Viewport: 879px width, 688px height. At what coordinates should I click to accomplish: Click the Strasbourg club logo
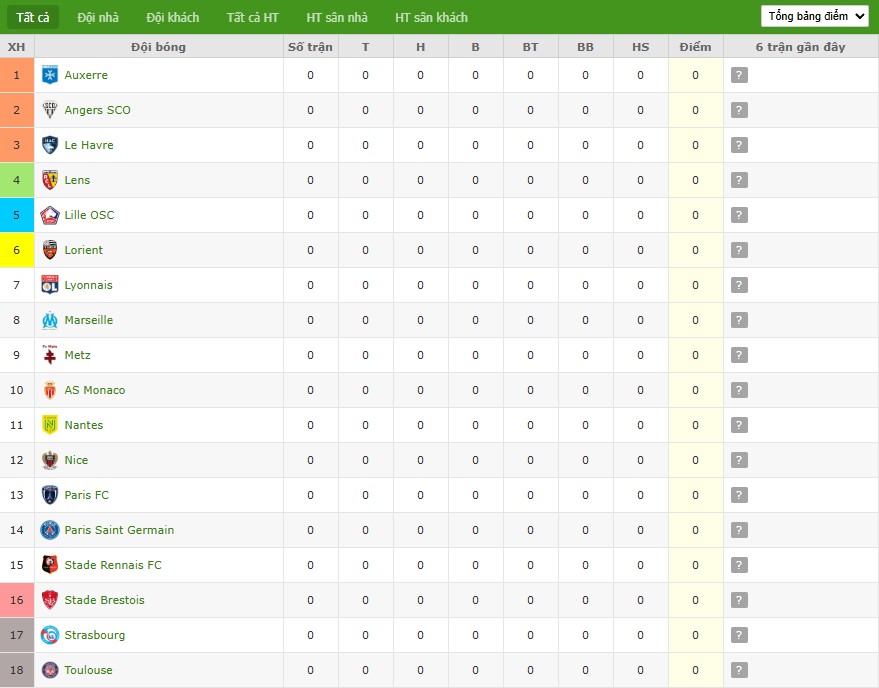50,635
